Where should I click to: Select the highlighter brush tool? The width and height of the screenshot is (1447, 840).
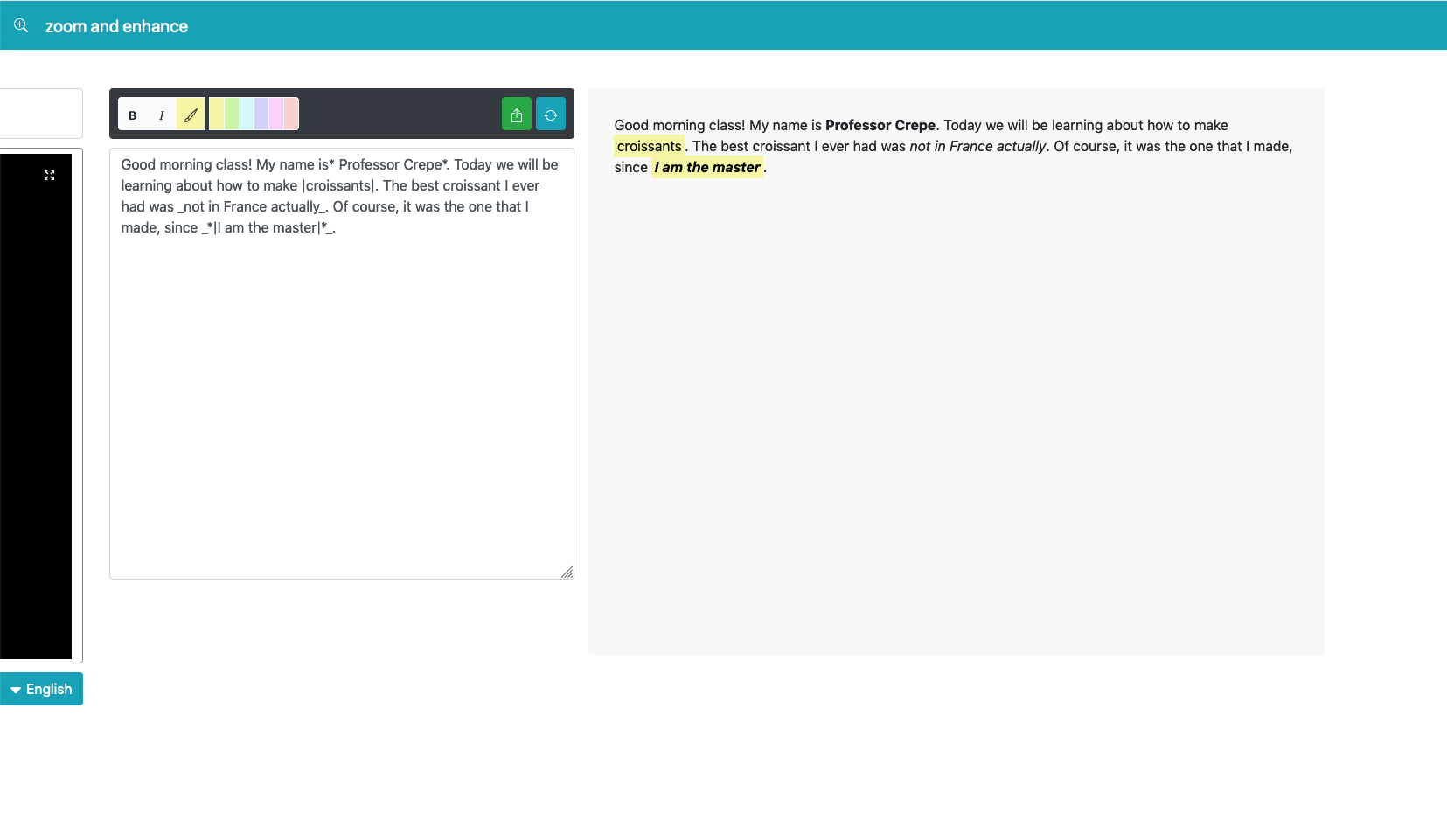191,115
